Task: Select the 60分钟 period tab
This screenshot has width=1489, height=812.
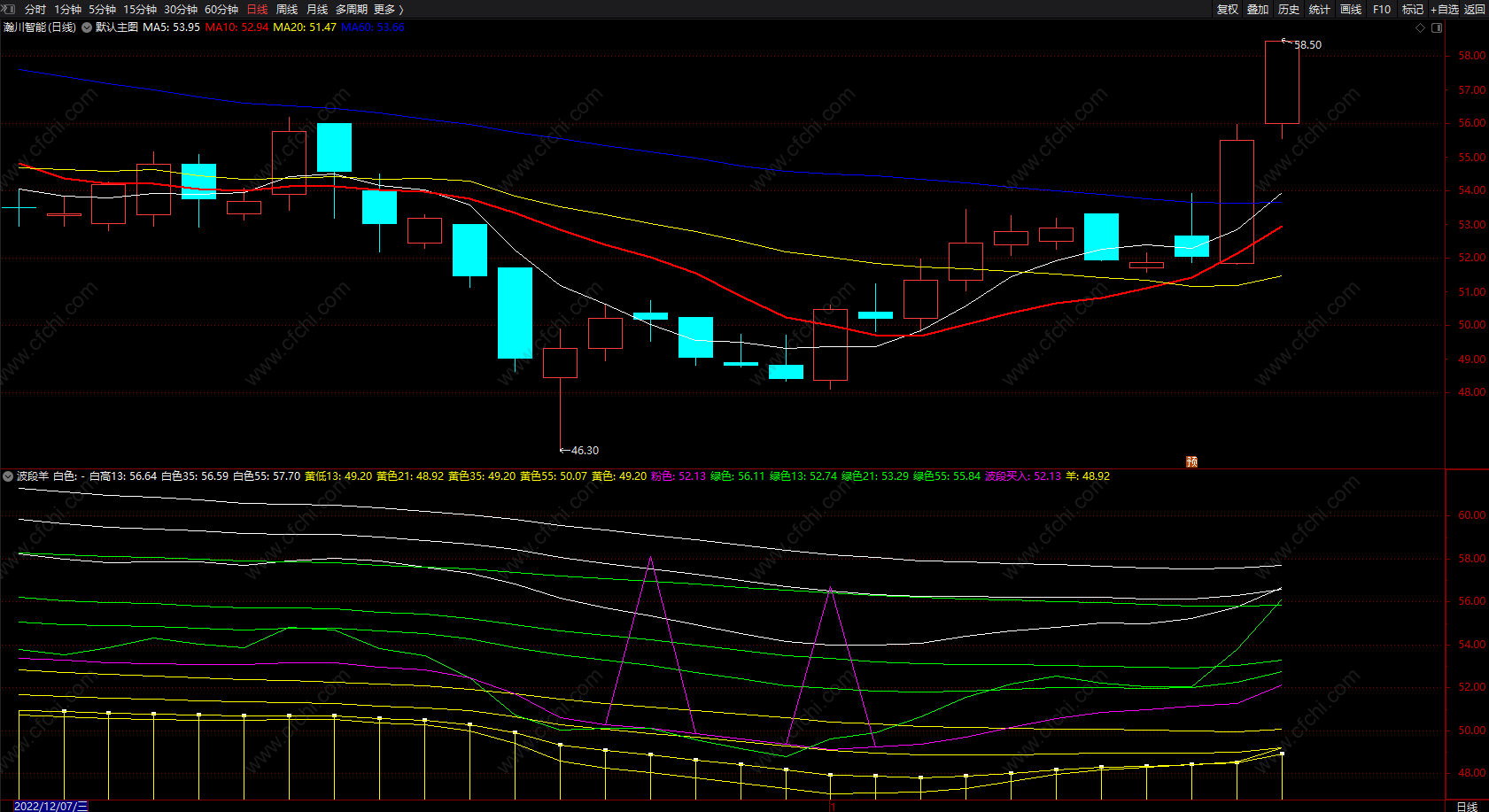Action: (x=221, y=9)
